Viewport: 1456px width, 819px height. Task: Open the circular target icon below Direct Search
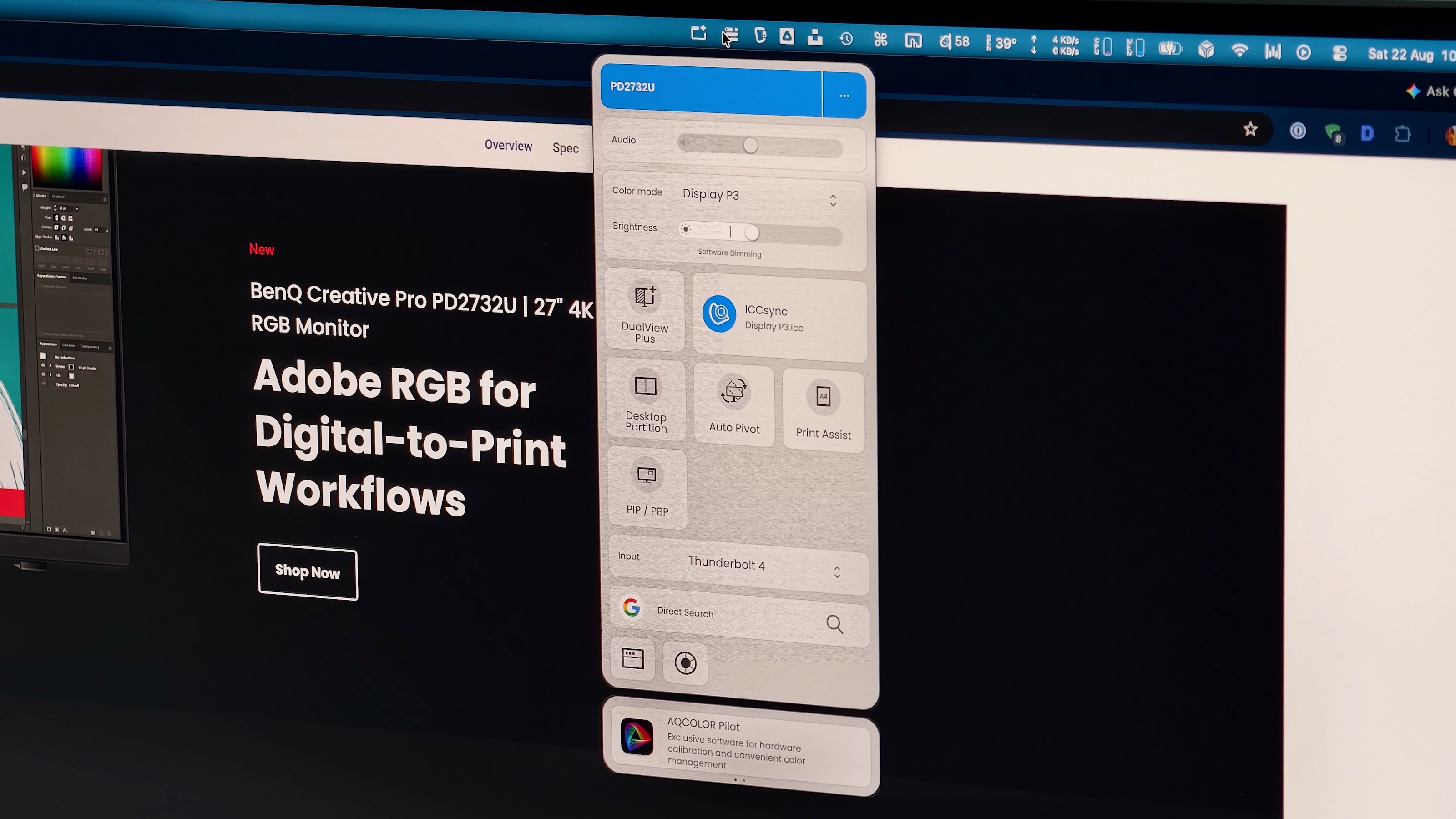686,663
